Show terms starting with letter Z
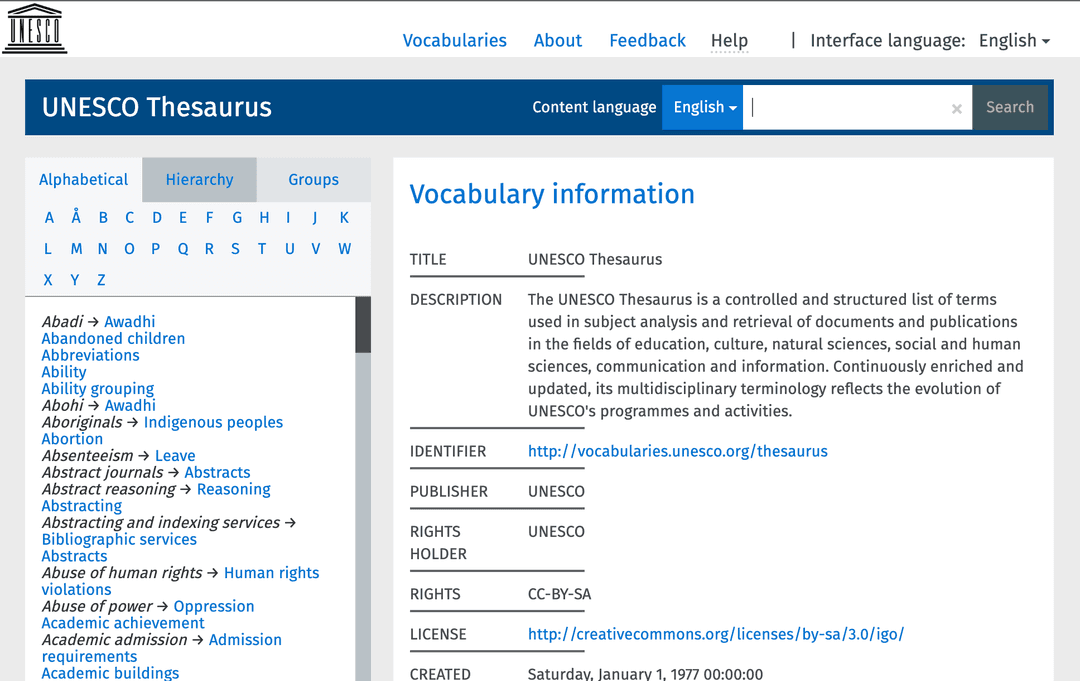Viewport: 1080px width, 681px height. (x=101, y=280)
